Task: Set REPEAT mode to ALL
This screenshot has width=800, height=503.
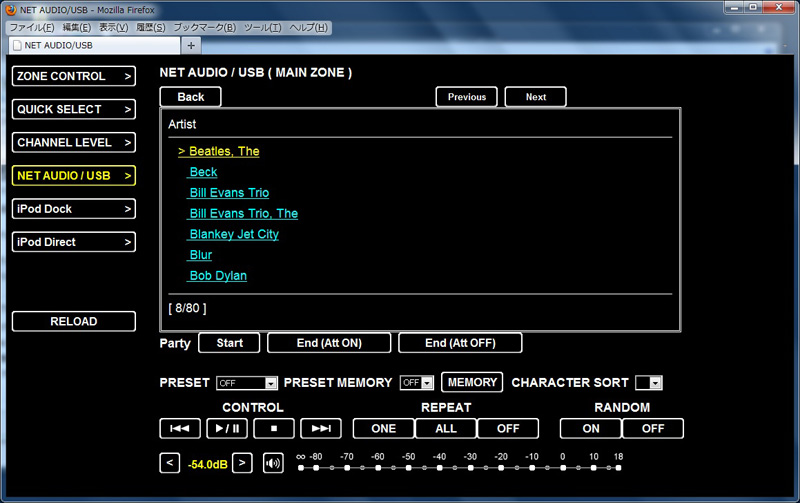Action: (x=446, y=428)
